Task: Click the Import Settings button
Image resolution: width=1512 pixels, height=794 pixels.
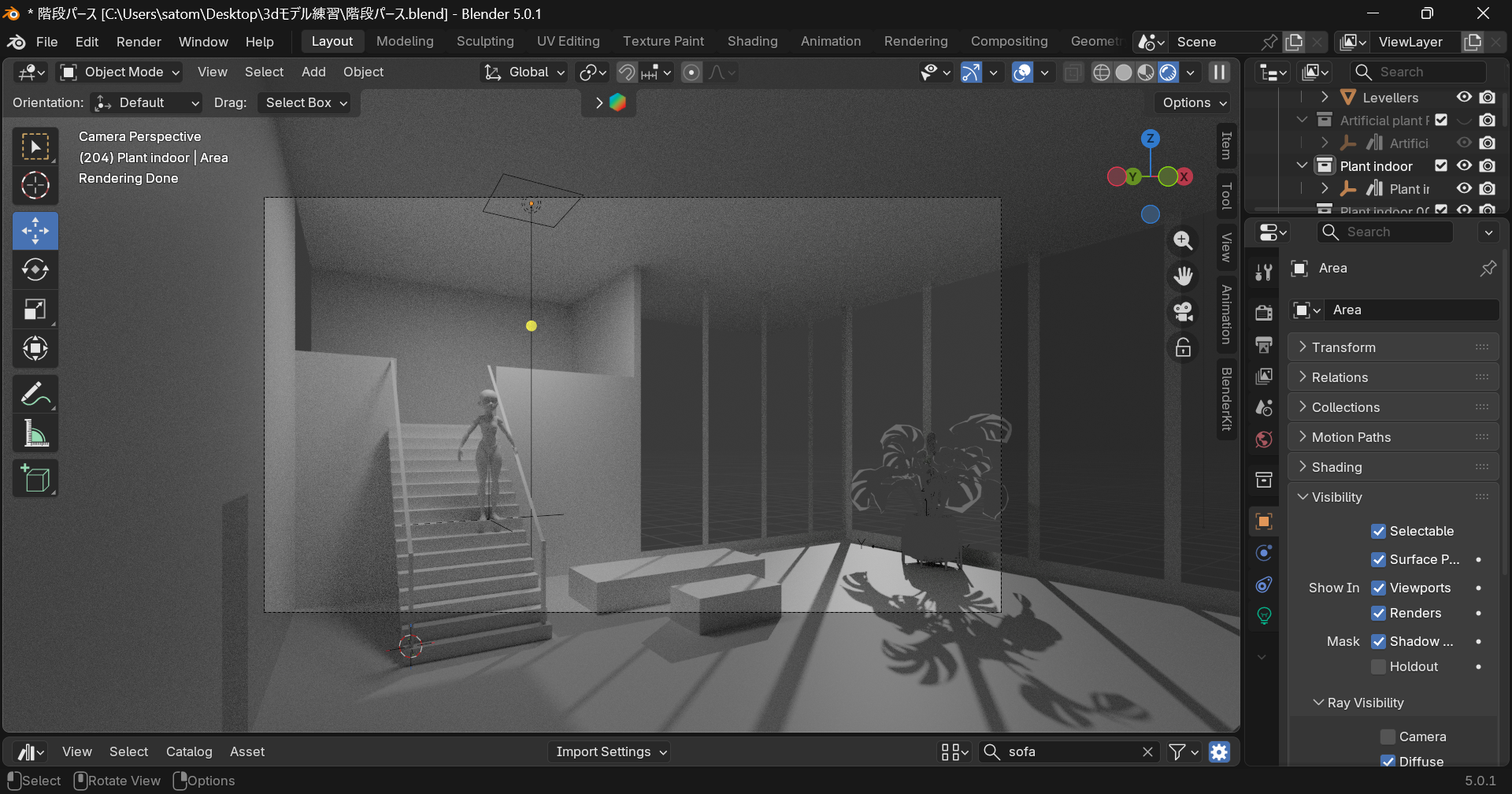Action: coord(610,751)
